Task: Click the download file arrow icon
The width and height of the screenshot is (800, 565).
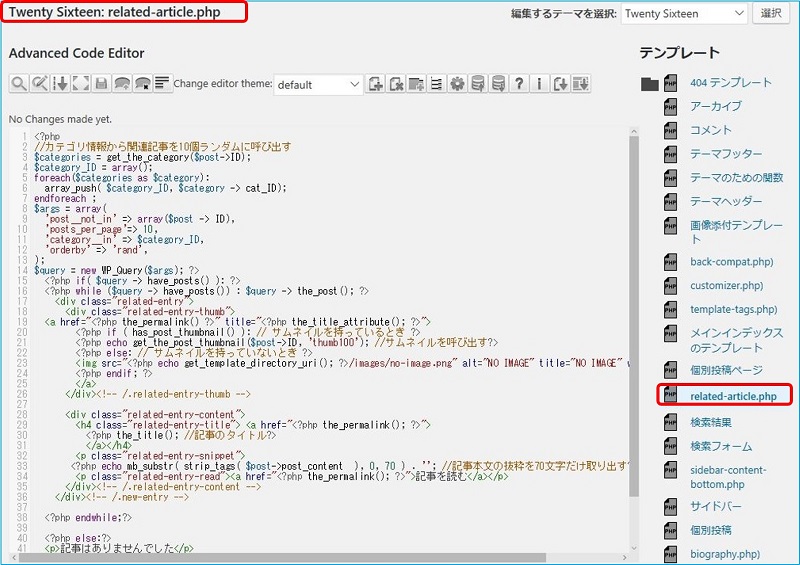Action: click(560, 84)
